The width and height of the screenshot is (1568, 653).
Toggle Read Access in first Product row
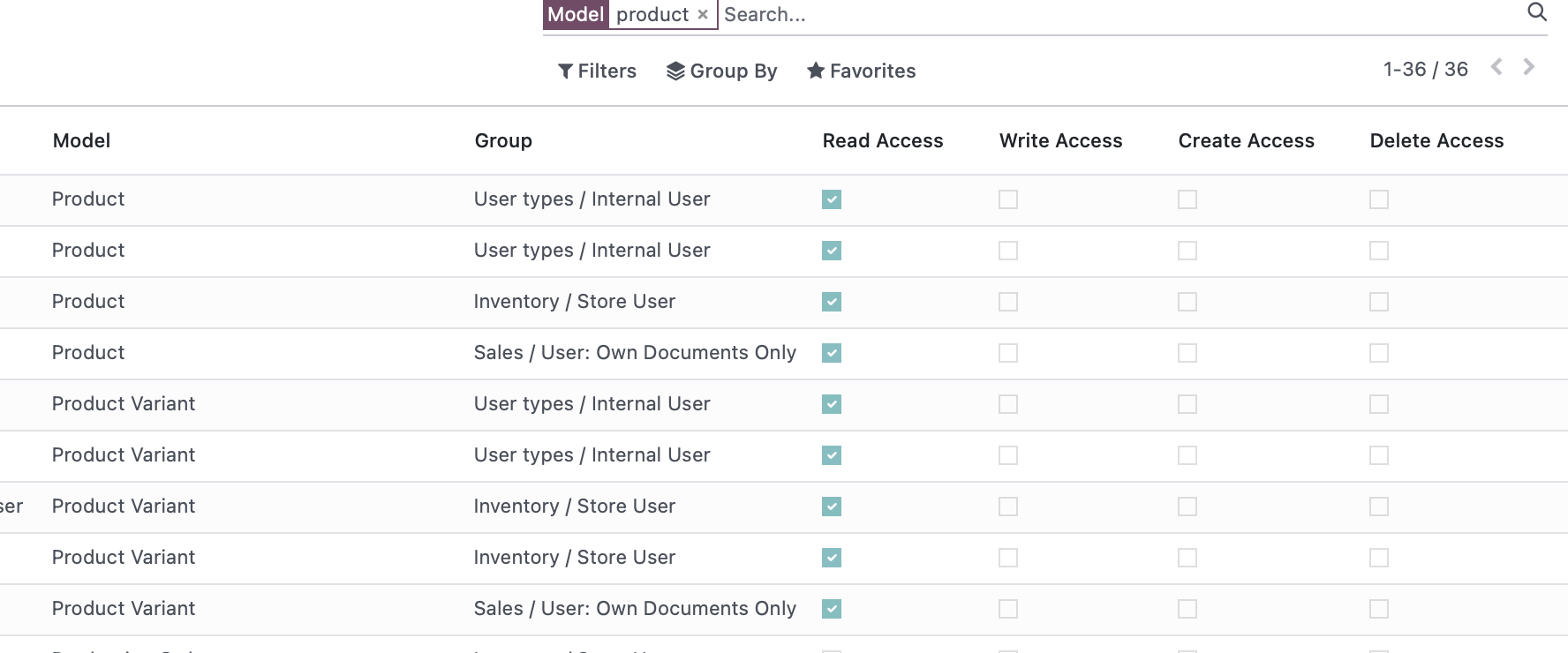tap(832, 199)
